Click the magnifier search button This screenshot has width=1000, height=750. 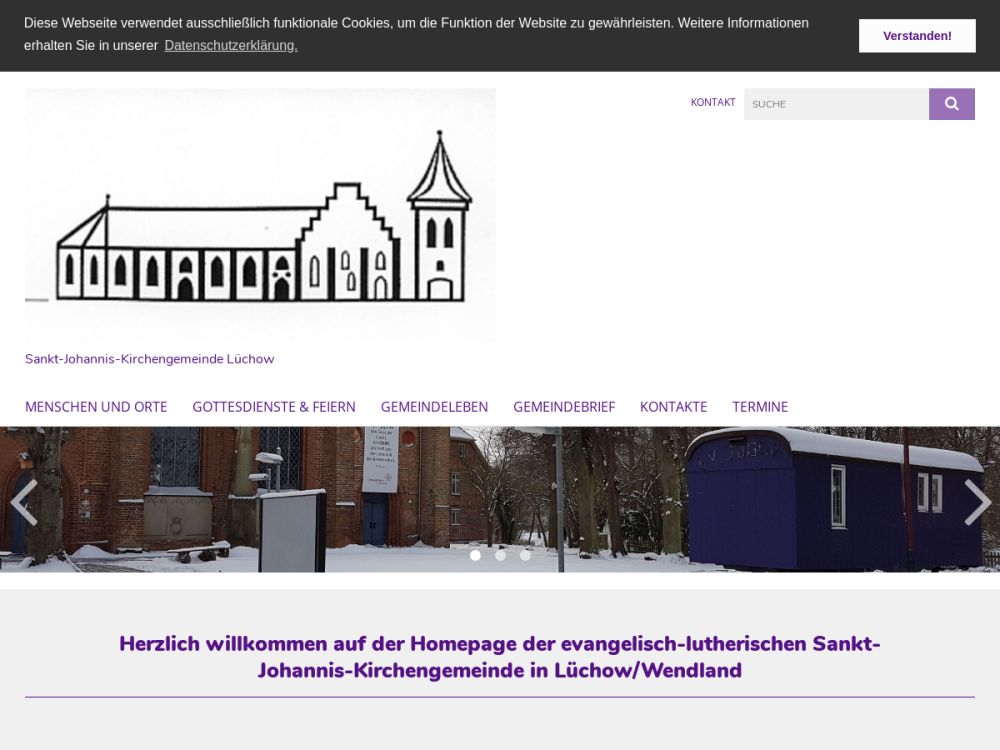[951, 104]
